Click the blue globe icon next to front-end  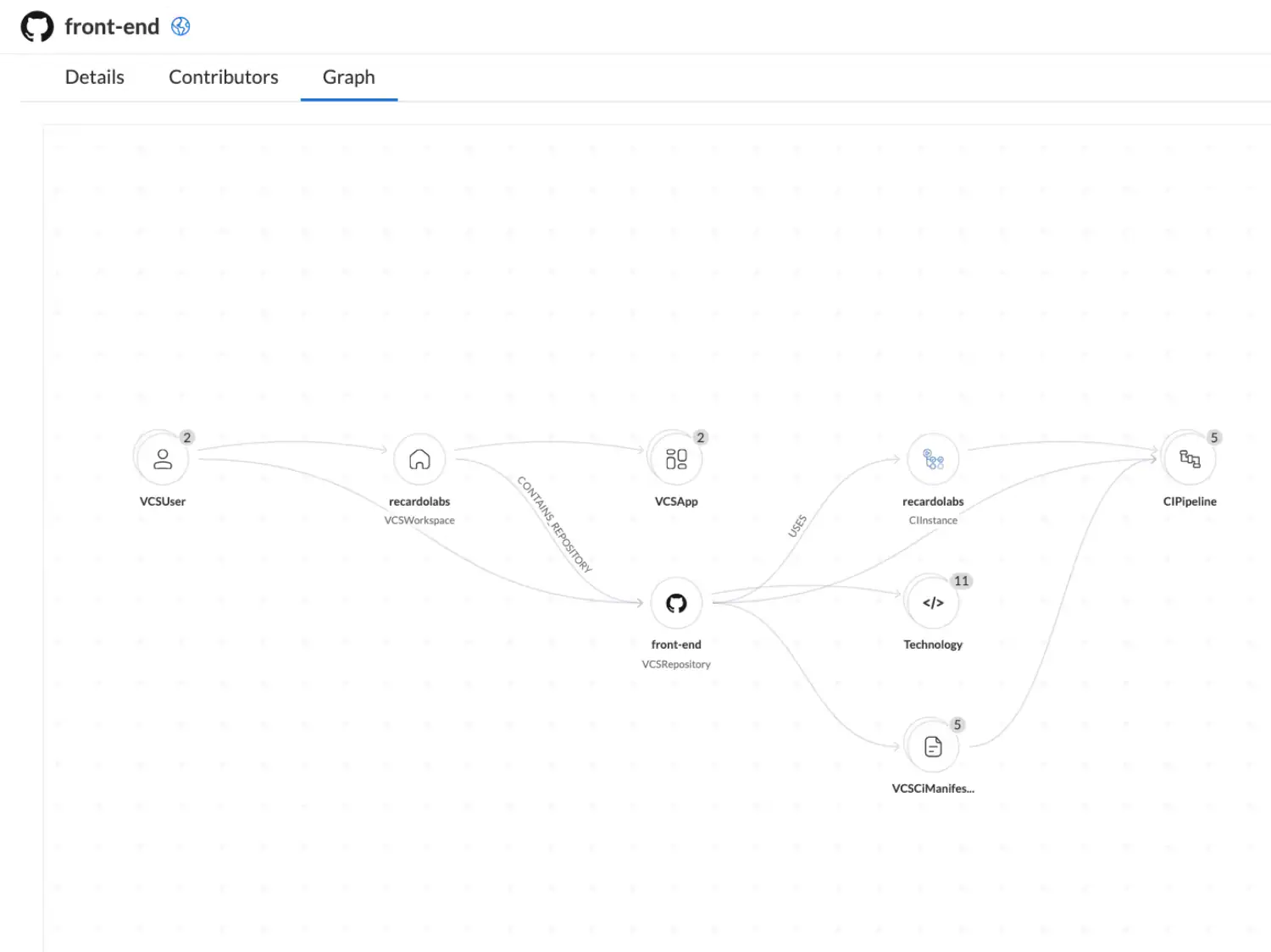(x=180, y=26)
